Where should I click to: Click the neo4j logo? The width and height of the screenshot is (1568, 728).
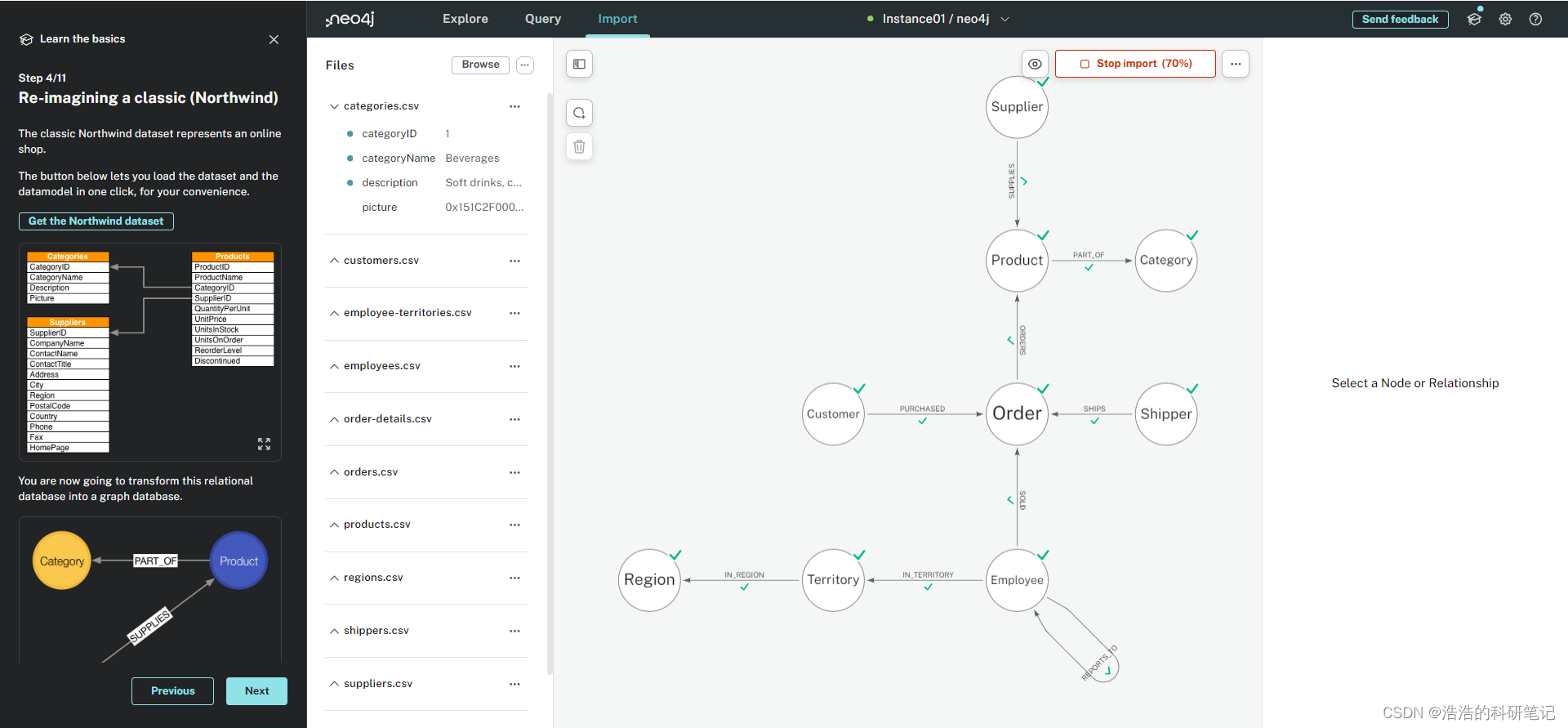(350, 19)
